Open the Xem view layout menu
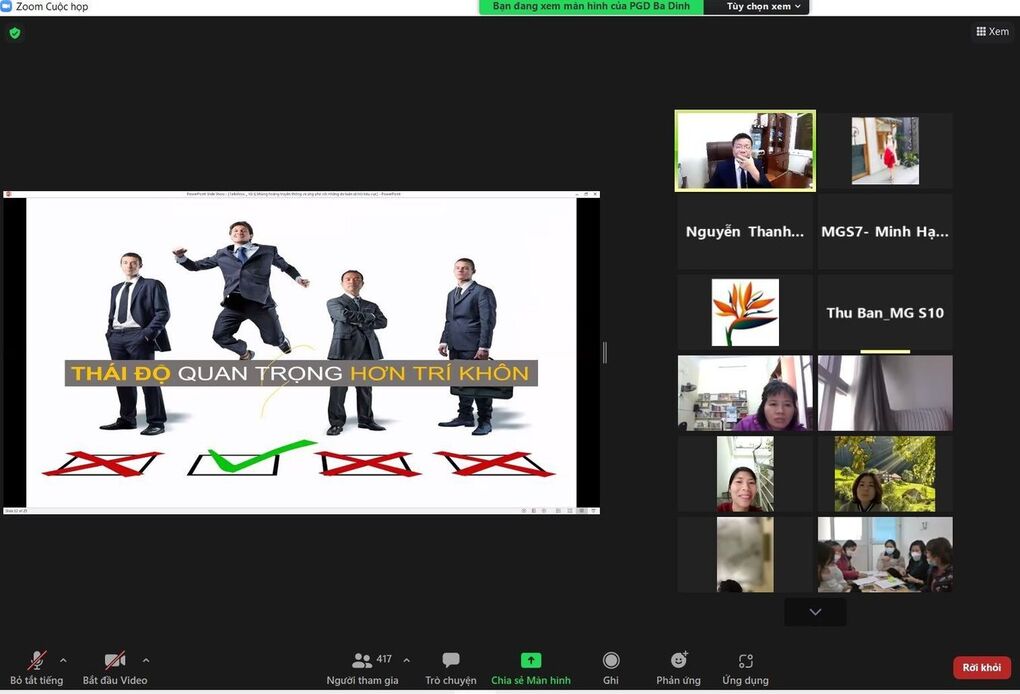This screenshot has width=1020, height=694. pos(992,32)
